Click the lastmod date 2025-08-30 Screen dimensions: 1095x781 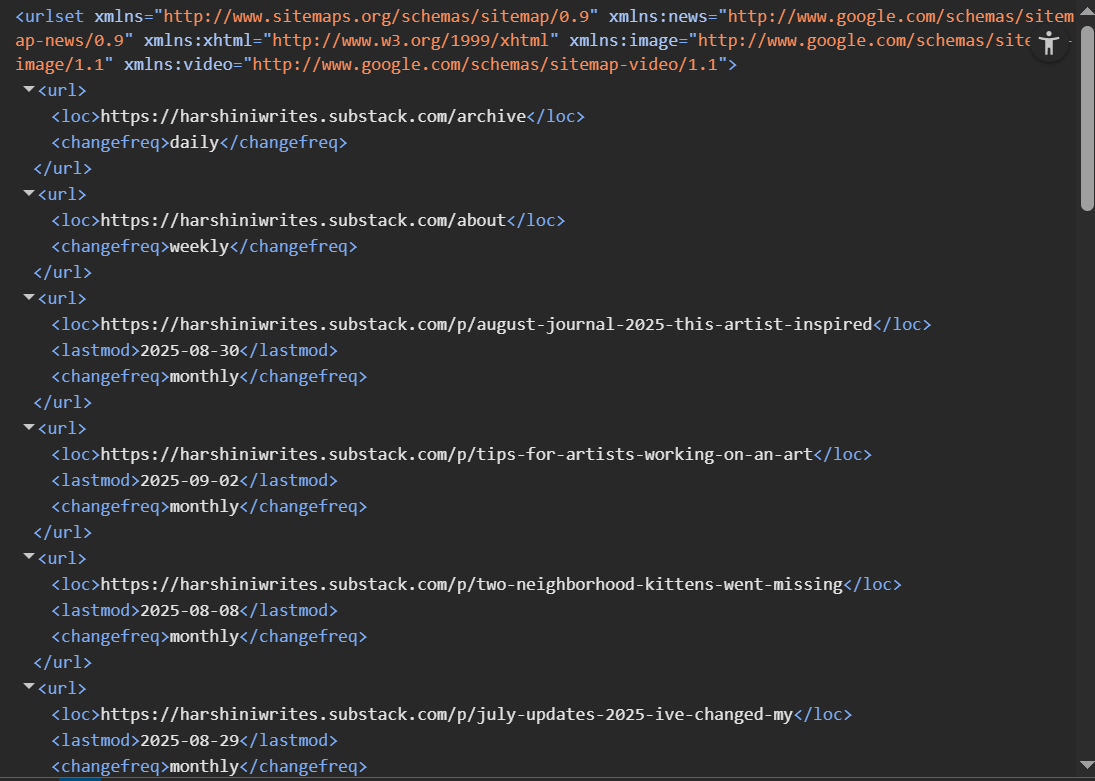[x=190, y=350]
